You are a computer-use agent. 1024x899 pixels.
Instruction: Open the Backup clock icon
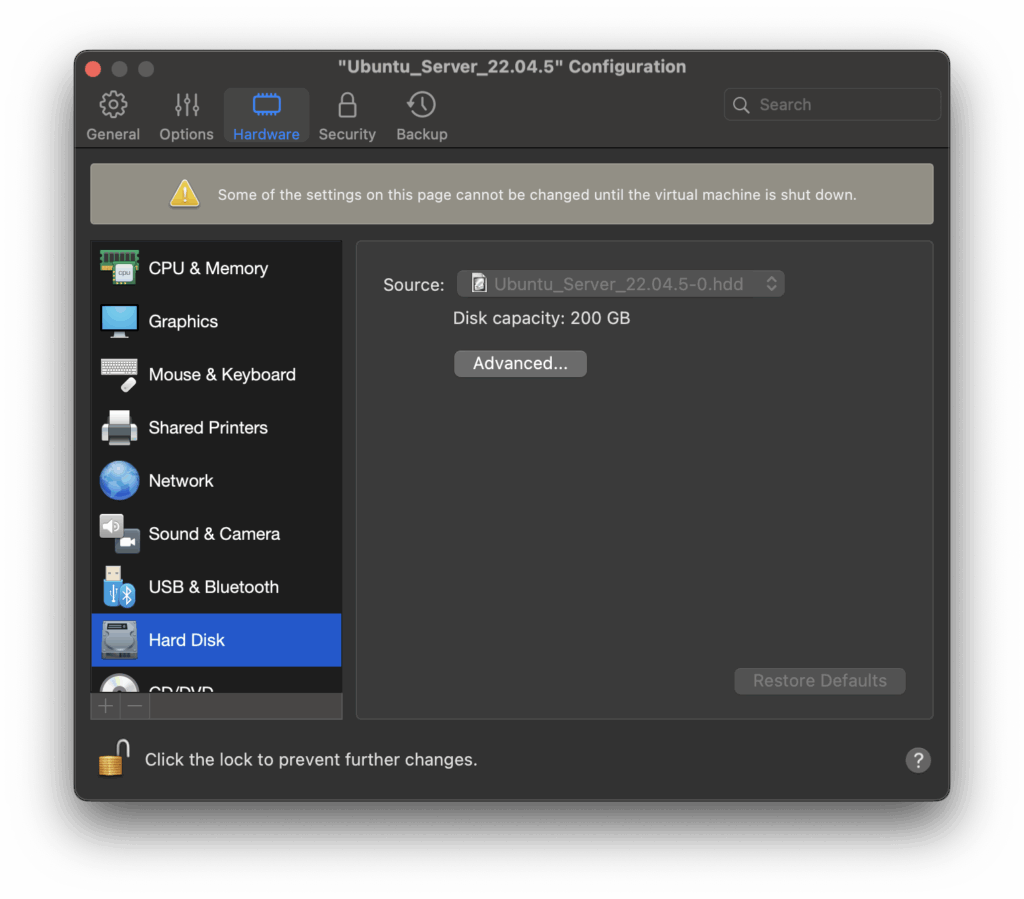421,104
